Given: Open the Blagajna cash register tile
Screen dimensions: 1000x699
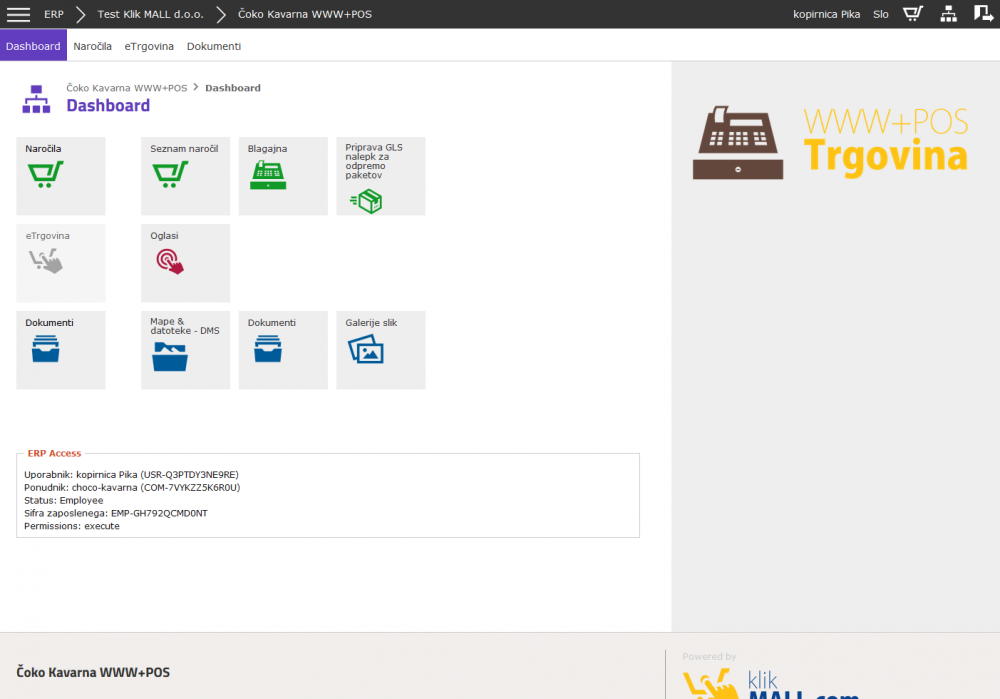Looking at the screenshot, I should click(282, 176).
